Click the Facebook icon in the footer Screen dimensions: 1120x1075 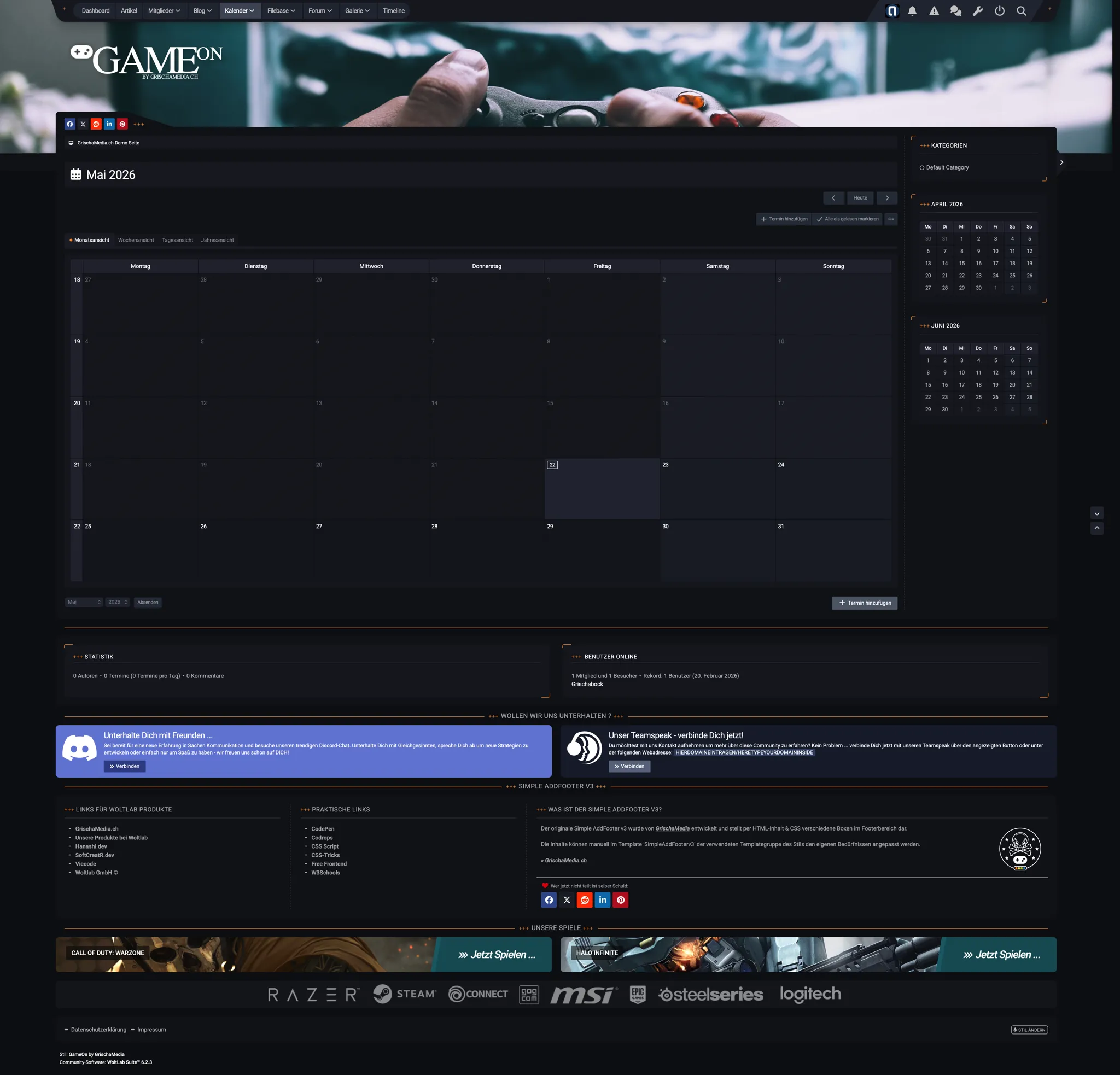(549, 899)
